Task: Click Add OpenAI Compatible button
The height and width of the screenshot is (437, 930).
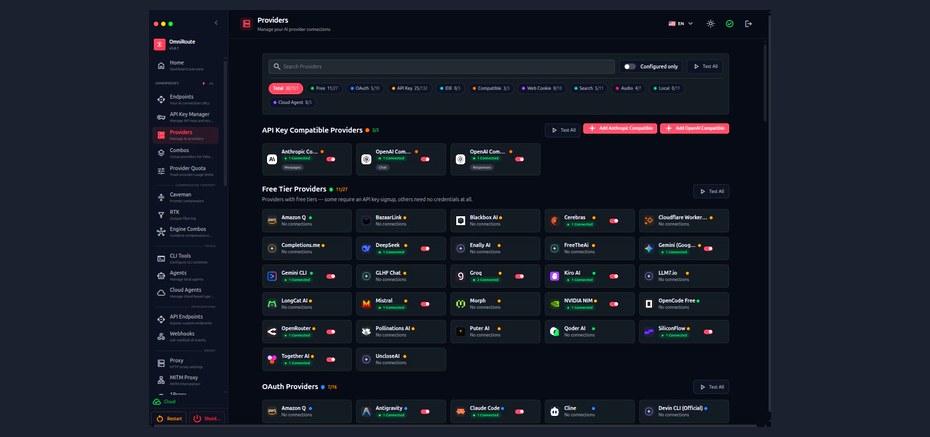Action: coord(695,129)
